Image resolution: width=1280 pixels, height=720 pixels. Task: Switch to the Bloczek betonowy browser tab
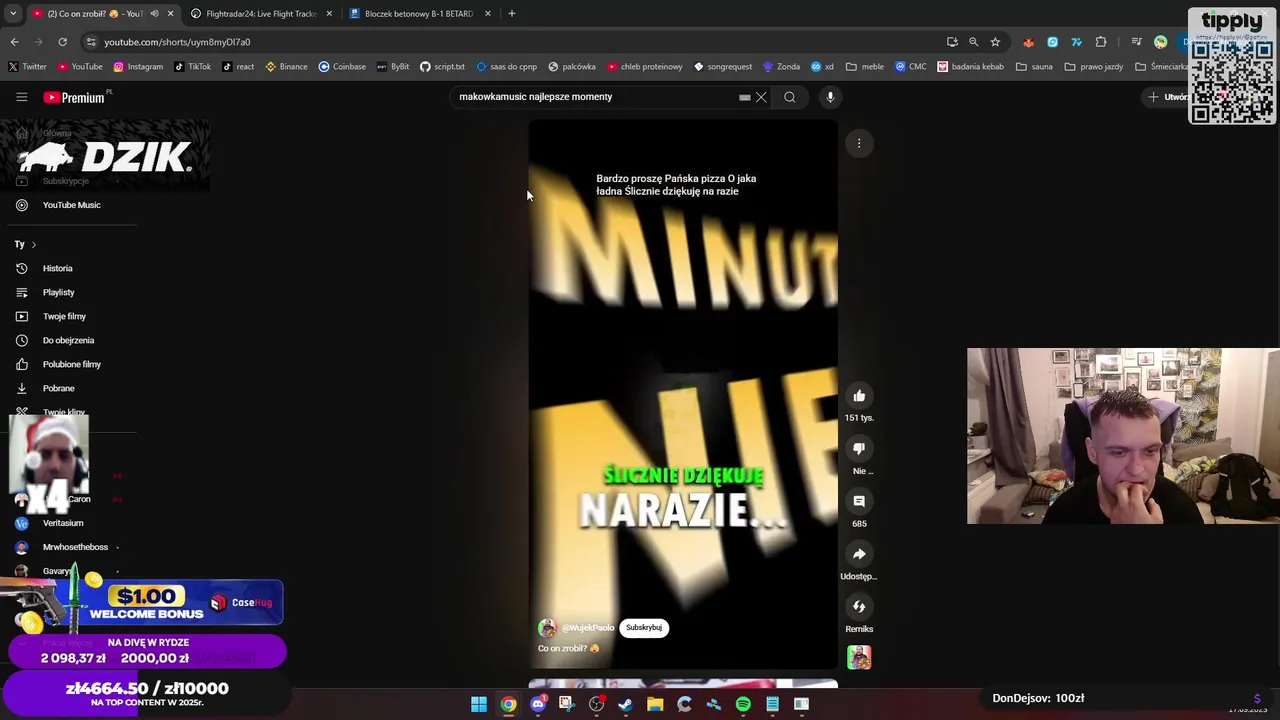419,14
